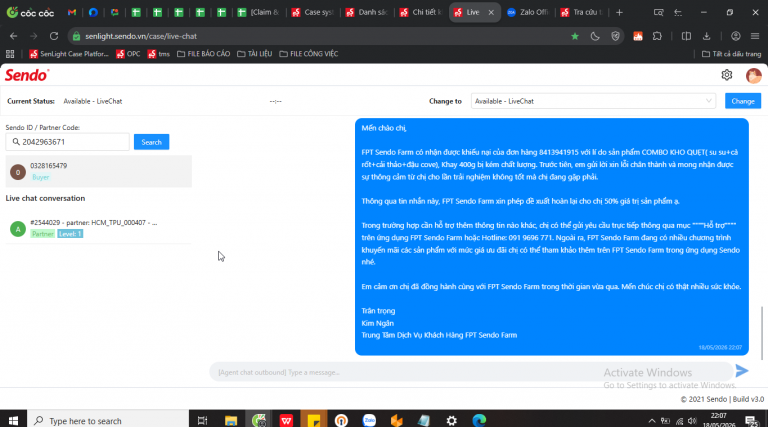Show hidden system tray icons

click(x=651, y=421)
